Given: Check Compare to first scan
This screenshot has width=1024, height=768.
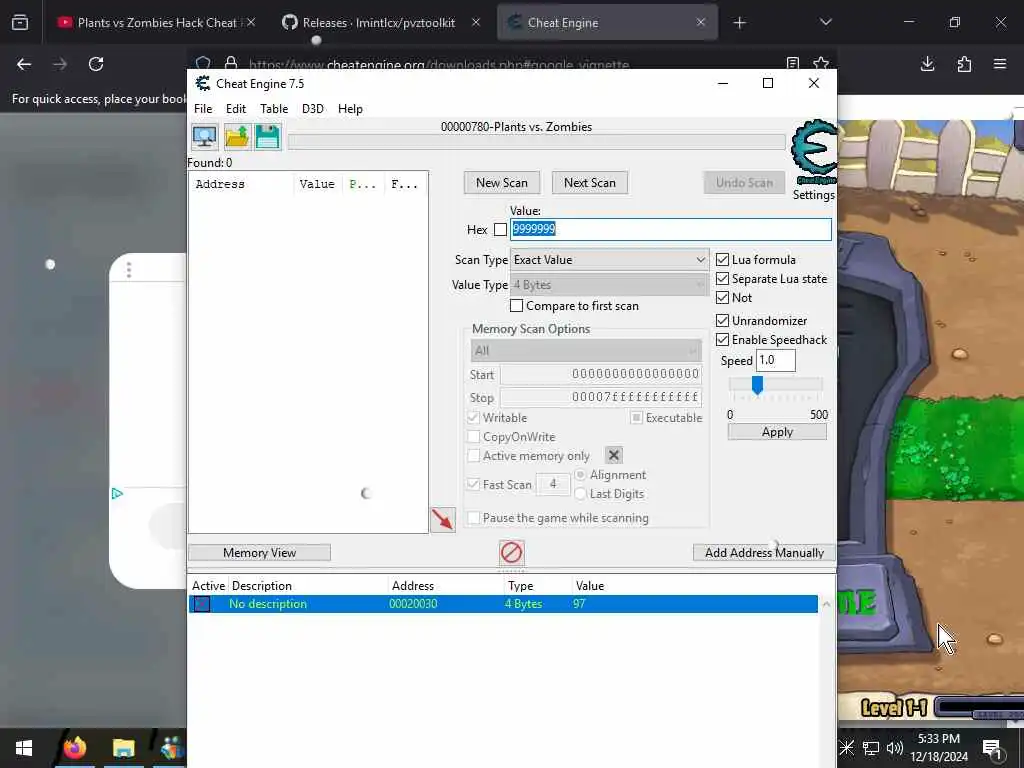Looking at the screenshot, I should (x=517, y=306).
